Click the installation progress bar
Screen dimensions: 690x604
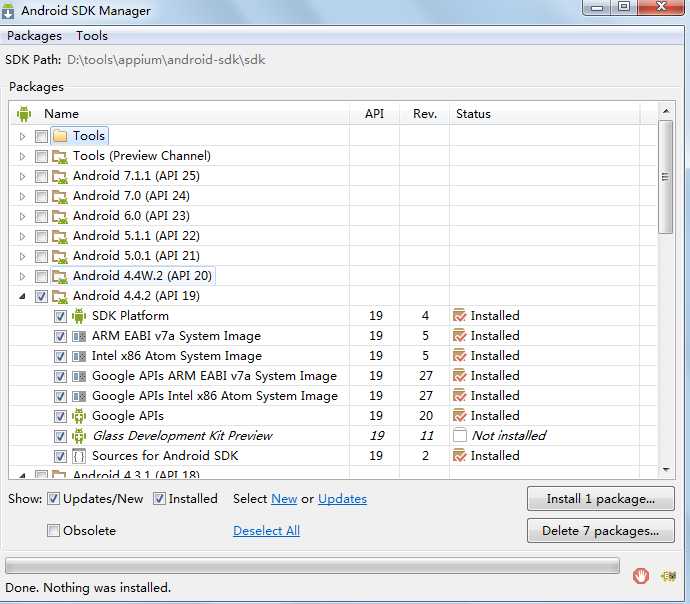[x=312, y=566]
